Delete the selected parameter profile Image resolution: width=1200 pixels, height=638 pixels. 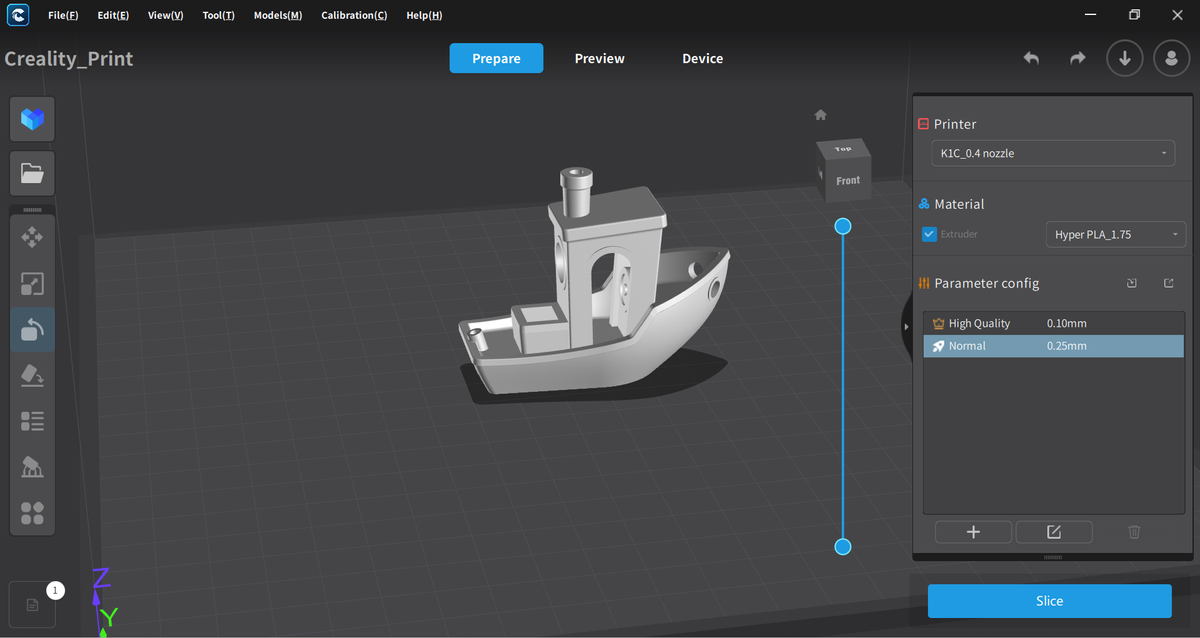[x=1134, y=532]
